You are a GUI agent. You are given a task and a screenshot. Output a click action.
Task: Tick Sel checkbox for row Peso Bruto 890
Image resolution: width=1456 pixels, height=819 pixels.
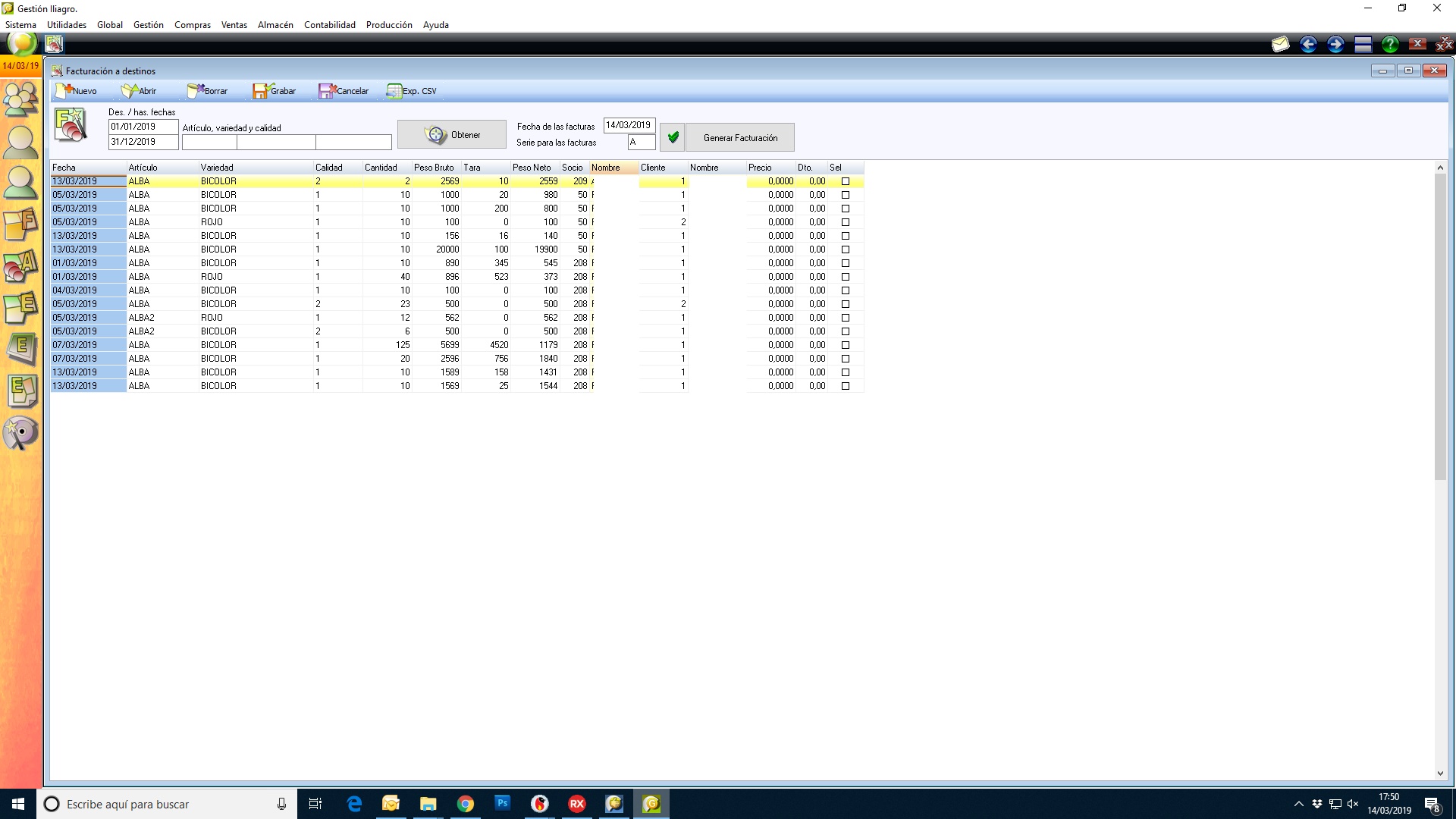click(x=846, y=263)
